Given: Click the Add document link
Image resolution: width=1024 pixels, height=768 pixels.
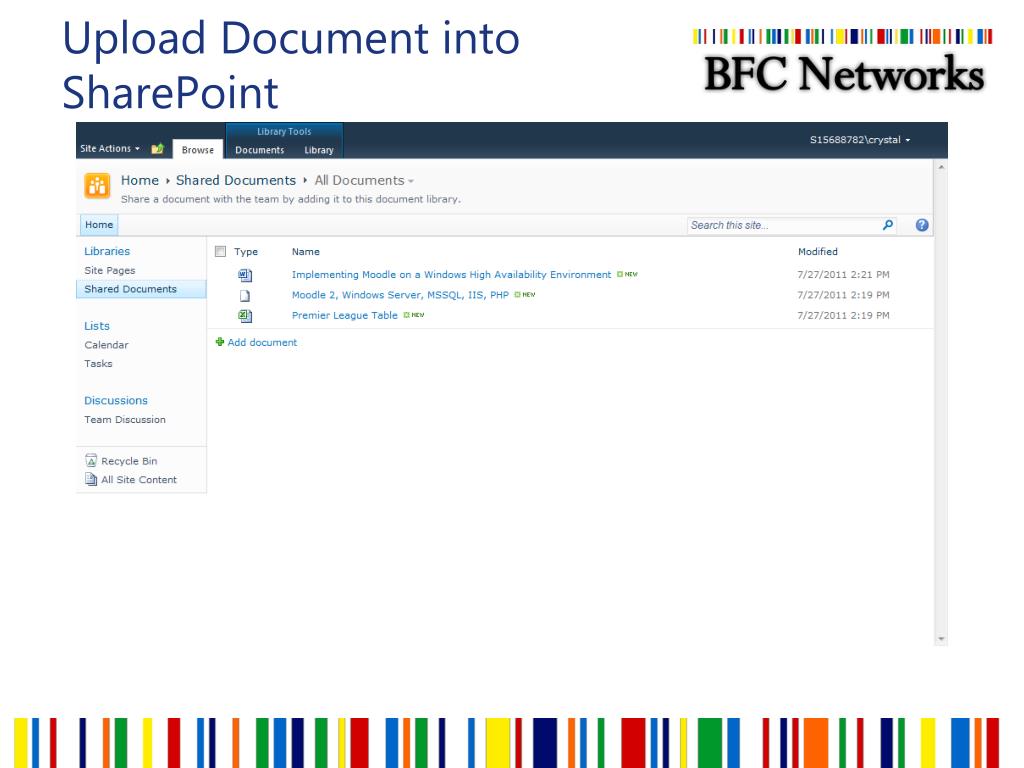Looking at the screenshot, I should (x=262, y=342).
